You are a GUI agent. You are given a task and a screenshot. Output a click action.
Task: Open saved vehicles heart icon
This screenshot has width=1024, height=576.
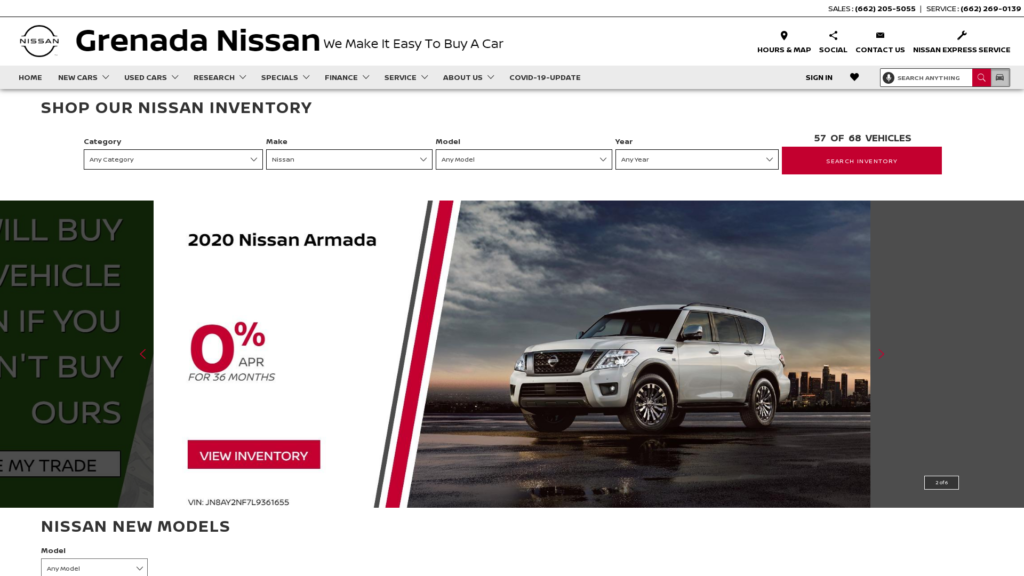point(854,77)
